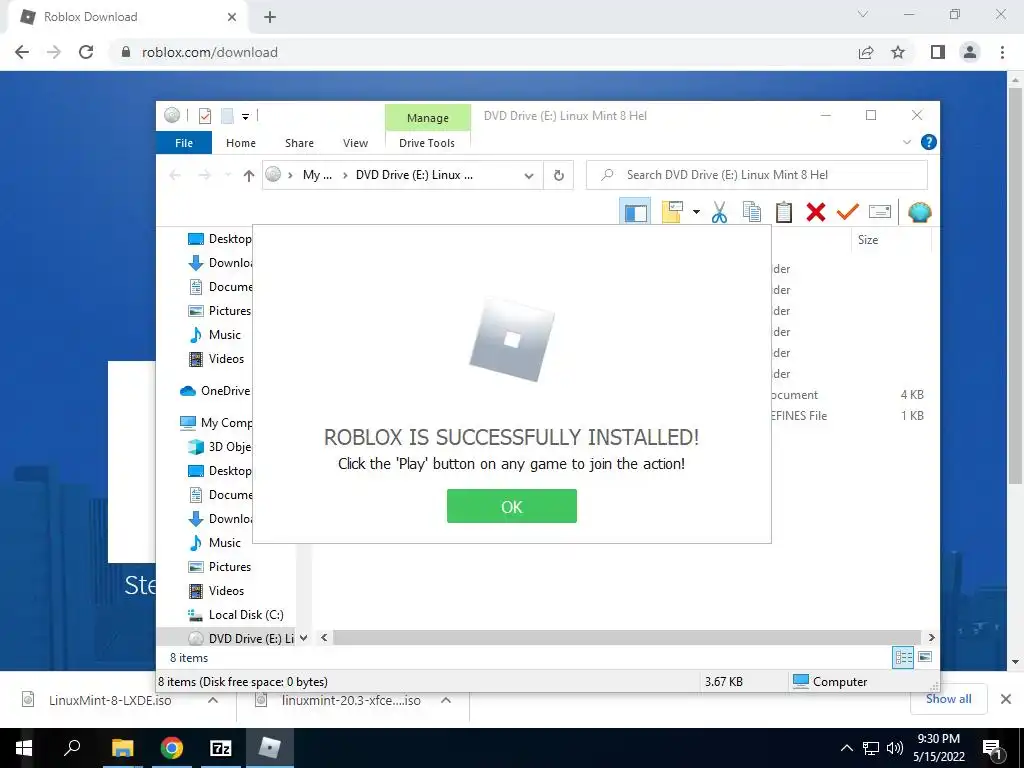
Task: Switch to large thumbnails view icon
Action: coord(925,657)
